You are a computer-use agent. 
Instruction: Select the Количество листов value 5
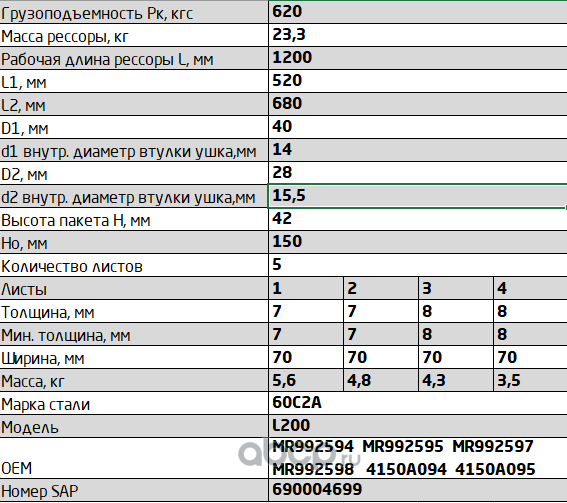pyautogui.click(x=418, y=265)
